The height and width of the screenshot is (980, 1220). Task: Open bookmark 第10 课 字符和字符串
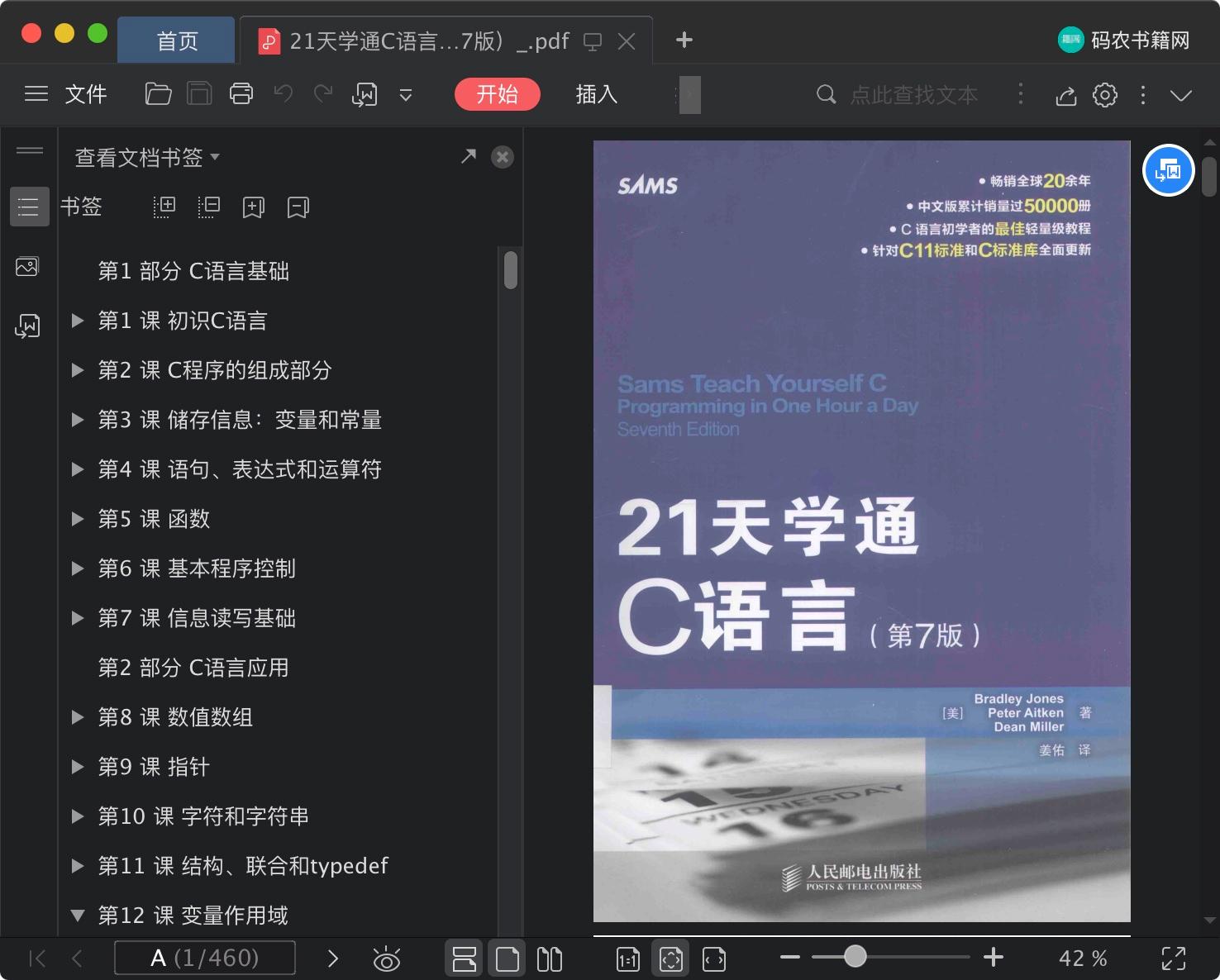(x=203, y=816)
